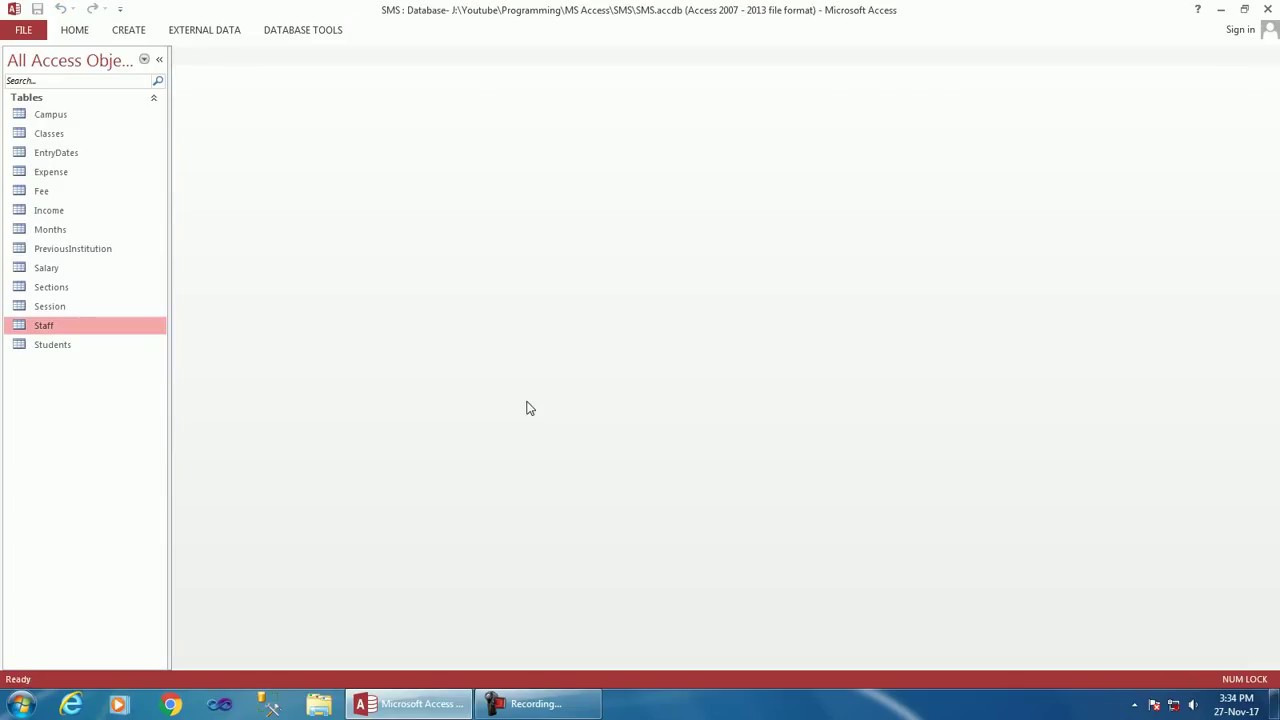This screenshot has height=720, width=1280.
Task: Open the EXTERNAL DATA ribbon tab
Action: (x=204, y=30)
